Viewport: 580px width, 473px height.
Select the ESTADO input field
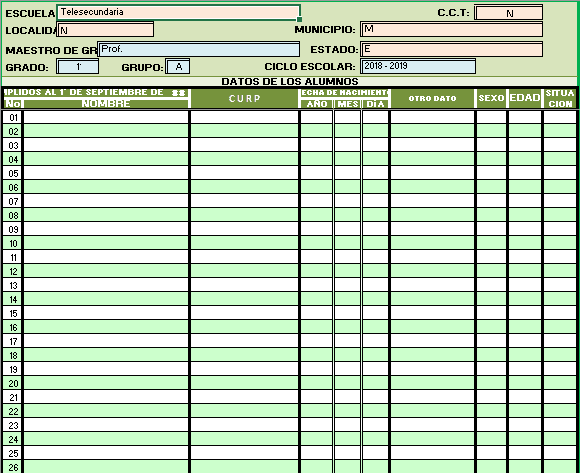click(452, 49)
